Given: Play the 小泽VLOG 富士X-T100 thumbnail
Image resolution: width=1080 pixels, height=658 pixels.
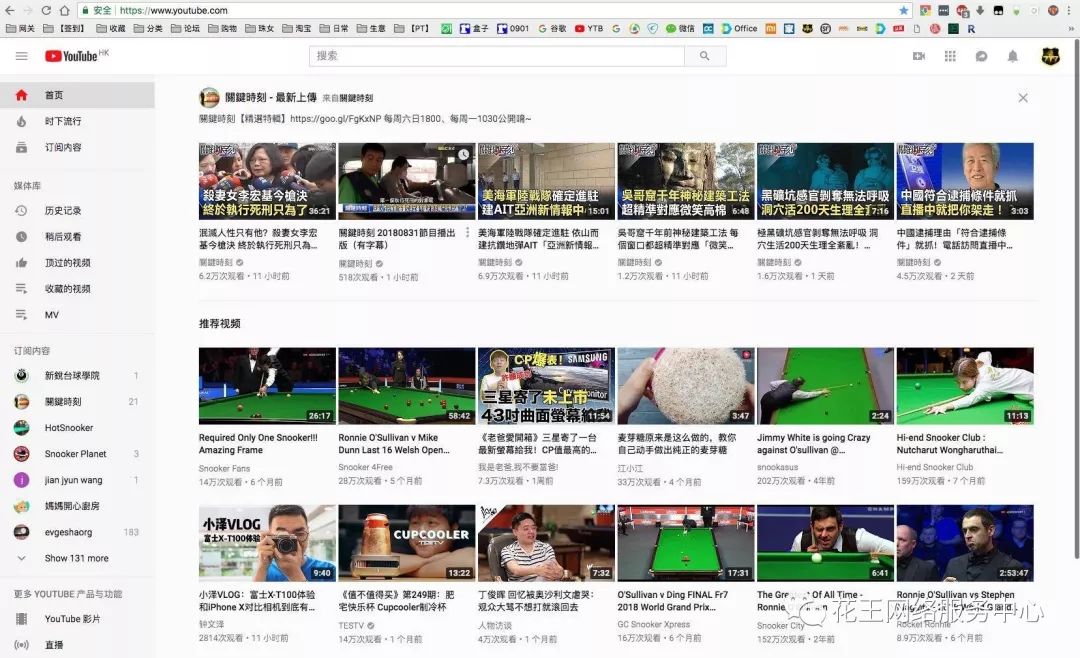Looking at the screenshot, I should click(x=267, y=543).
